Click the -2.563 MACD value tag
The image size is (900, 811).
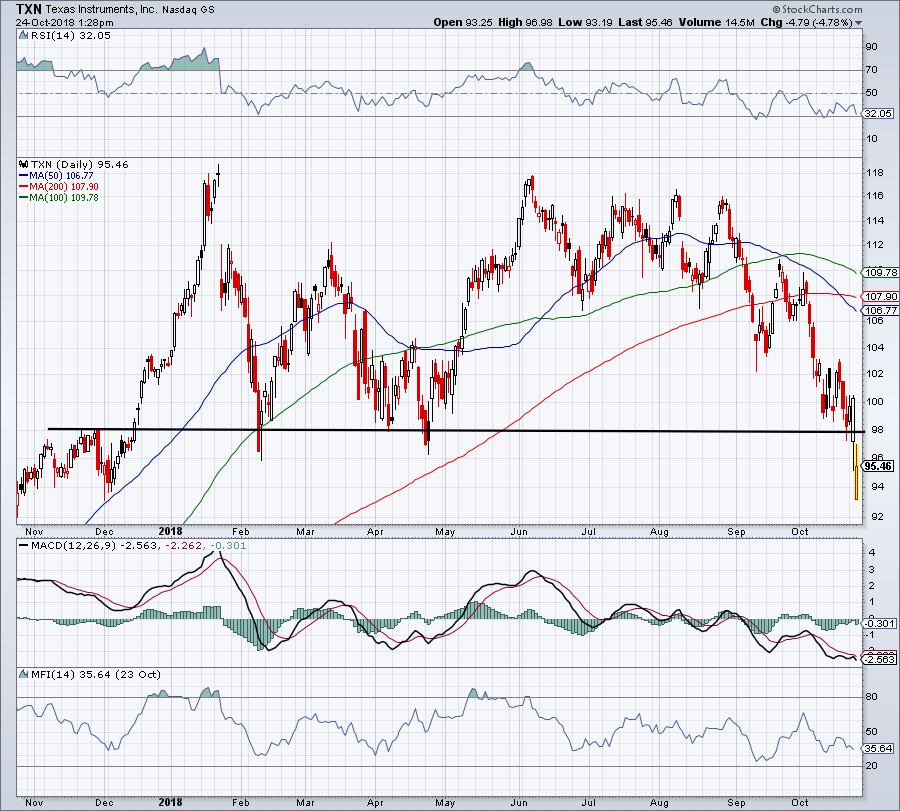point(879,659)
